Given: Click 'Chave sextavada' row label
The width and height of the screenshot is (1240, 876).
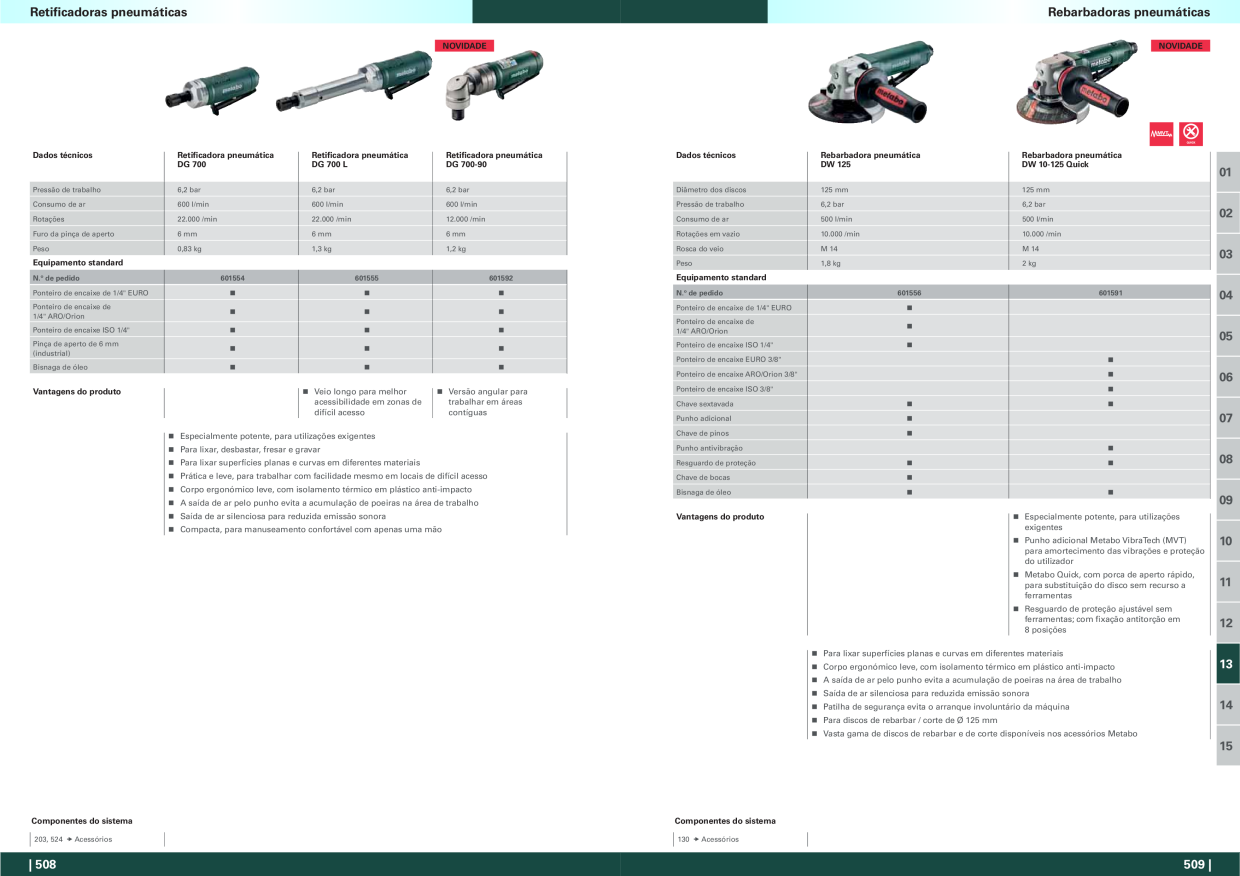Looking at the screenshot, I should pos(705,404).
